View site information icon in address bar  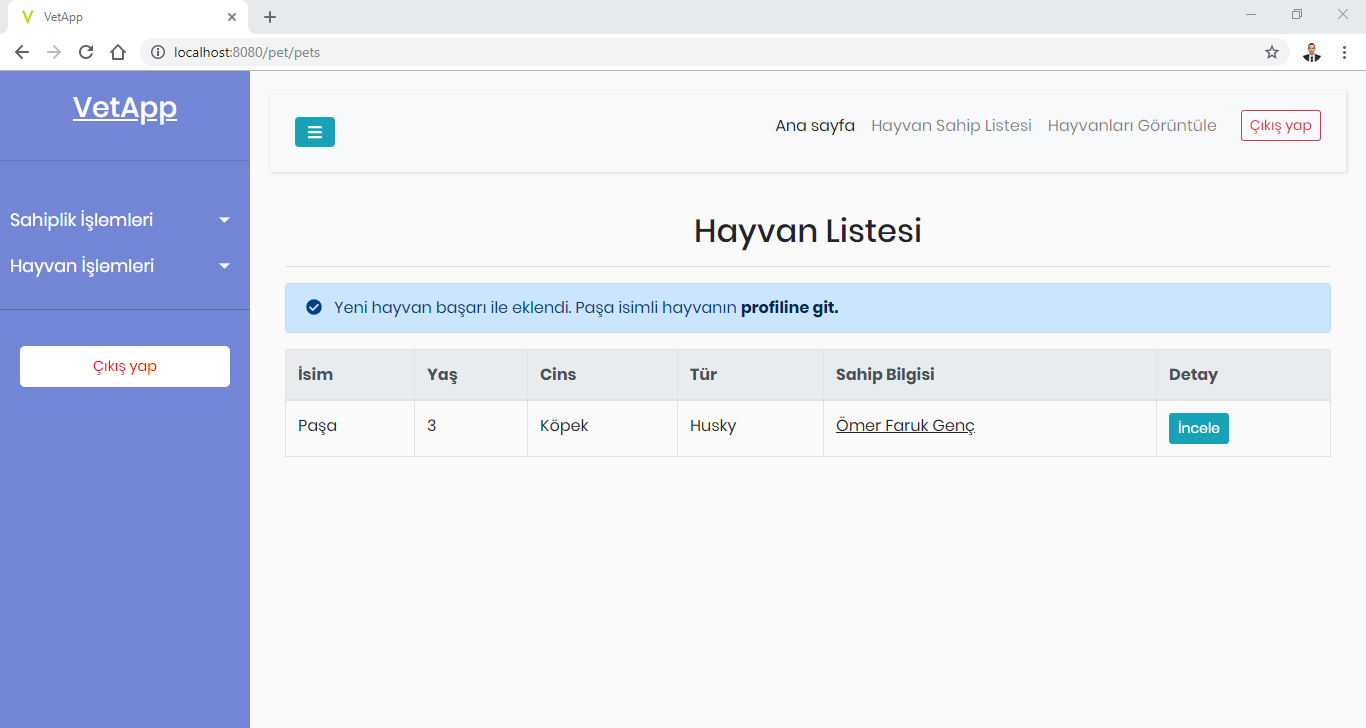click(x=158, y=52)
